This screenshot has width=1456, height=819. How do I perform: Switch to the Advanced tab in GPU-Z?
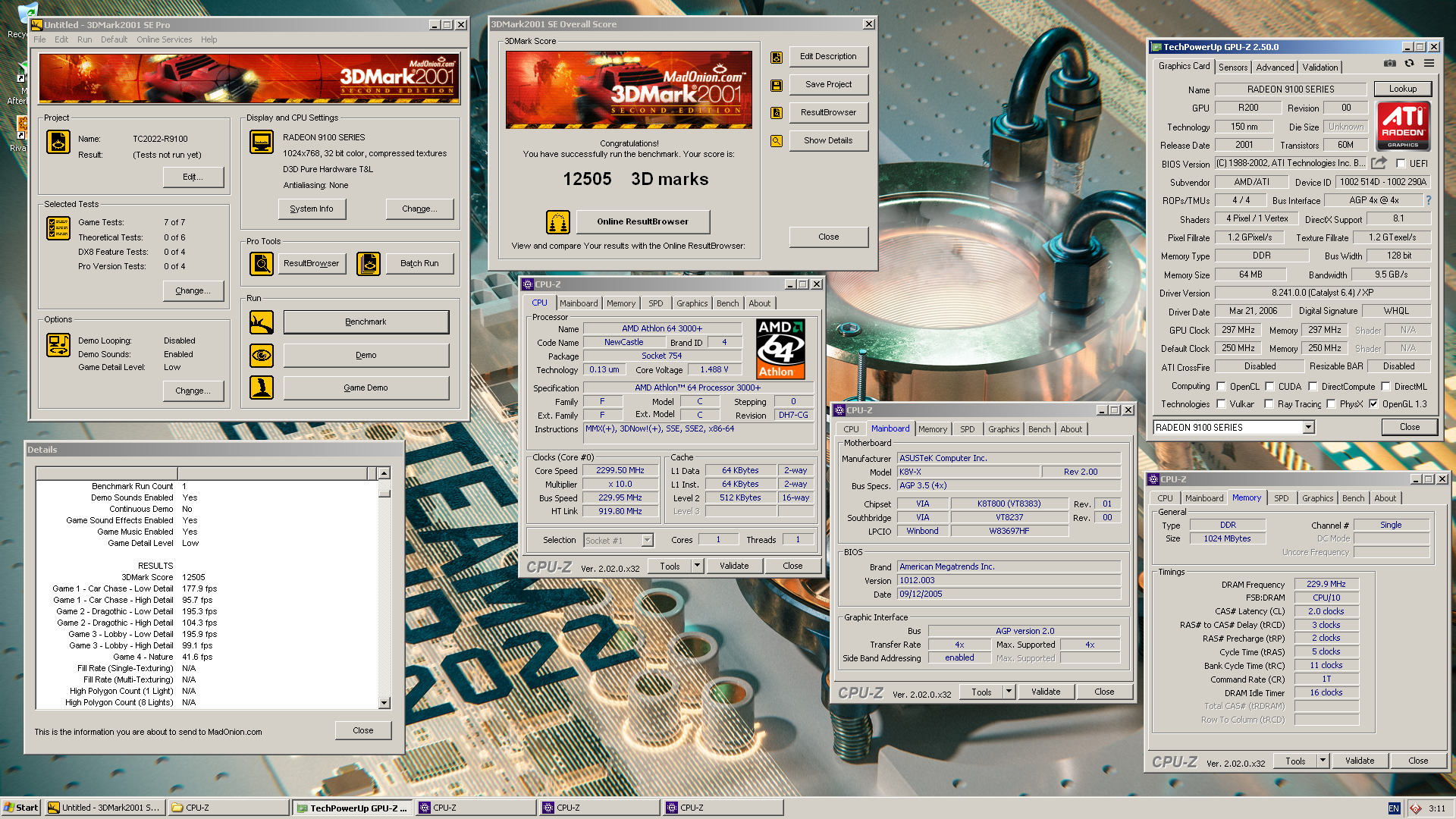point(1275,67)
